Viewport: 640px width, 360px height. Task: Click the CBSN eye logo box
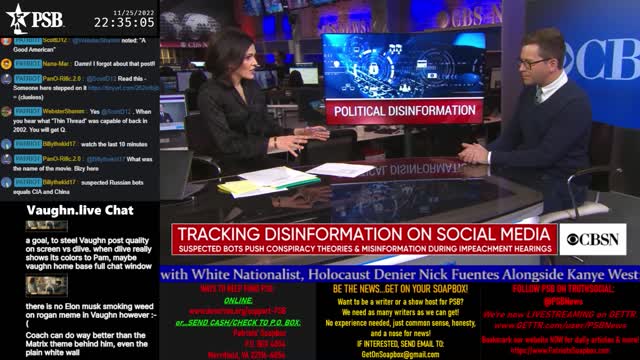tap(593, 239)
